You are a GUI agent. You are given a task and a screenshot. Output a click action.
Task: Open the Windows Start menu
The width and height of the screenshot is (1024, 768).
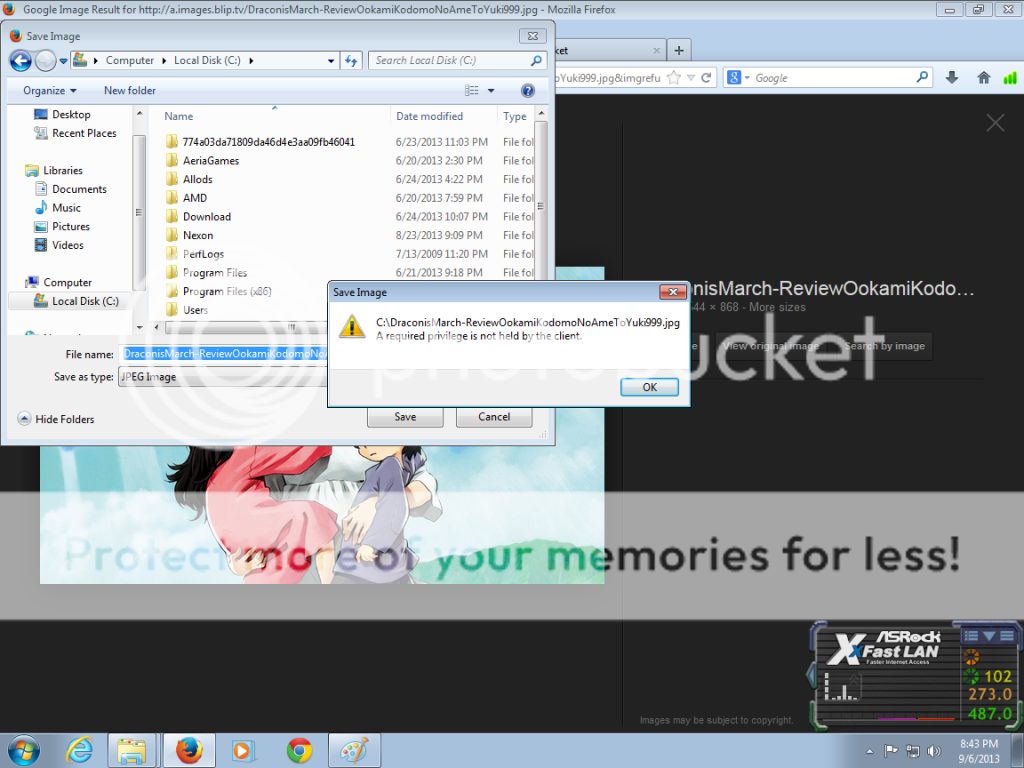coord(24,751)
